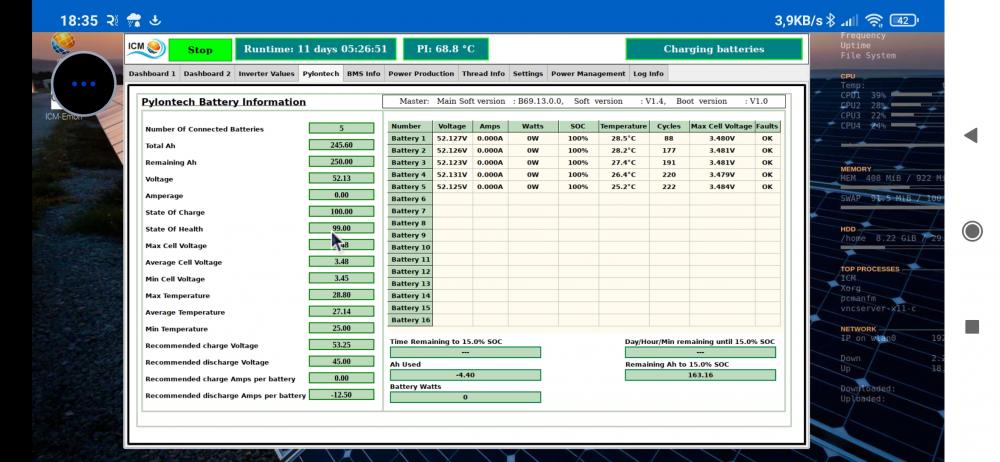Screen dimensions: 1000x462
Task: Click Battery 1 voltage cell 52.127V
Action: 452,138
